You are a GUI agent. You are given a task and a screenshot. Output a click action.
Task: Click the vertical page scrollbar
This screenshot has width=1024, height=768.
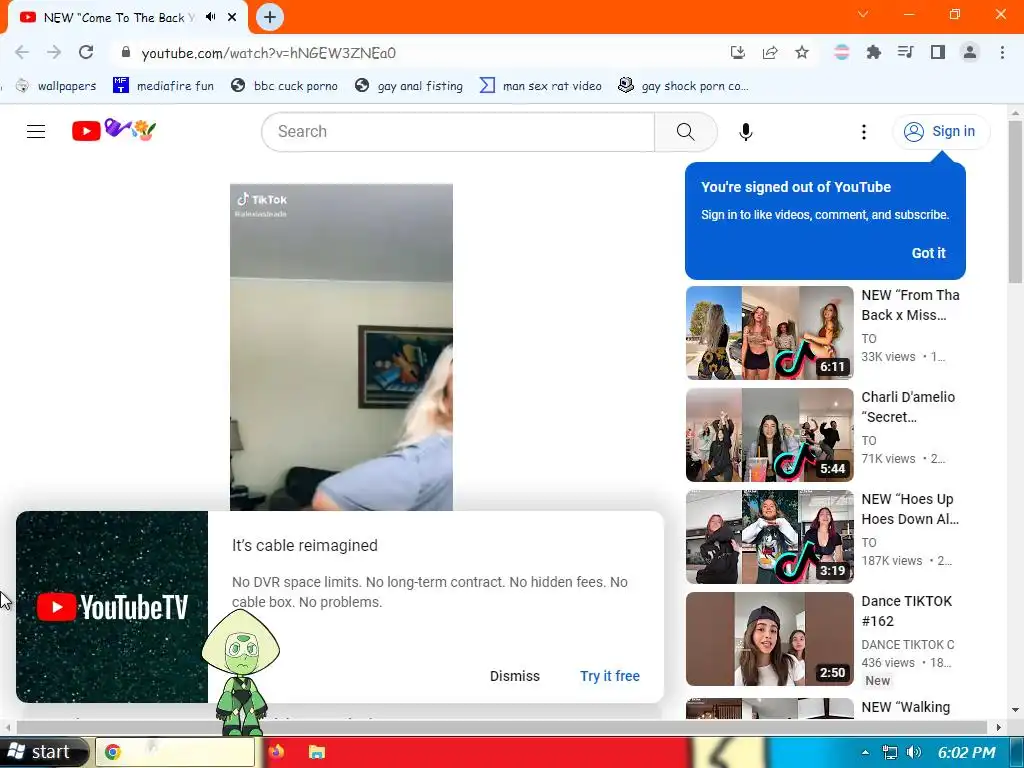tap(1015, 202)
